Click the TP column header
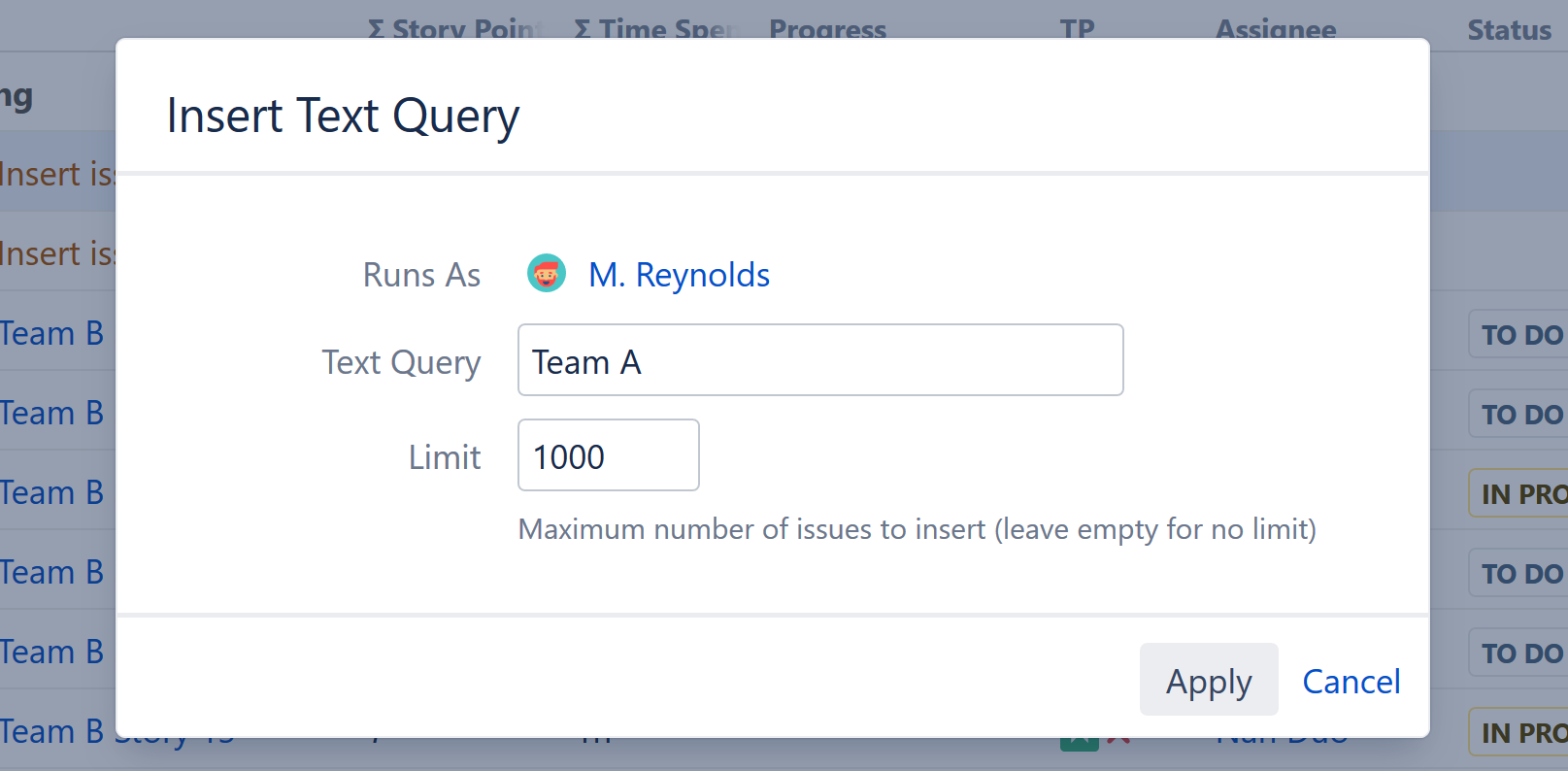 (x=1077, y=28)
